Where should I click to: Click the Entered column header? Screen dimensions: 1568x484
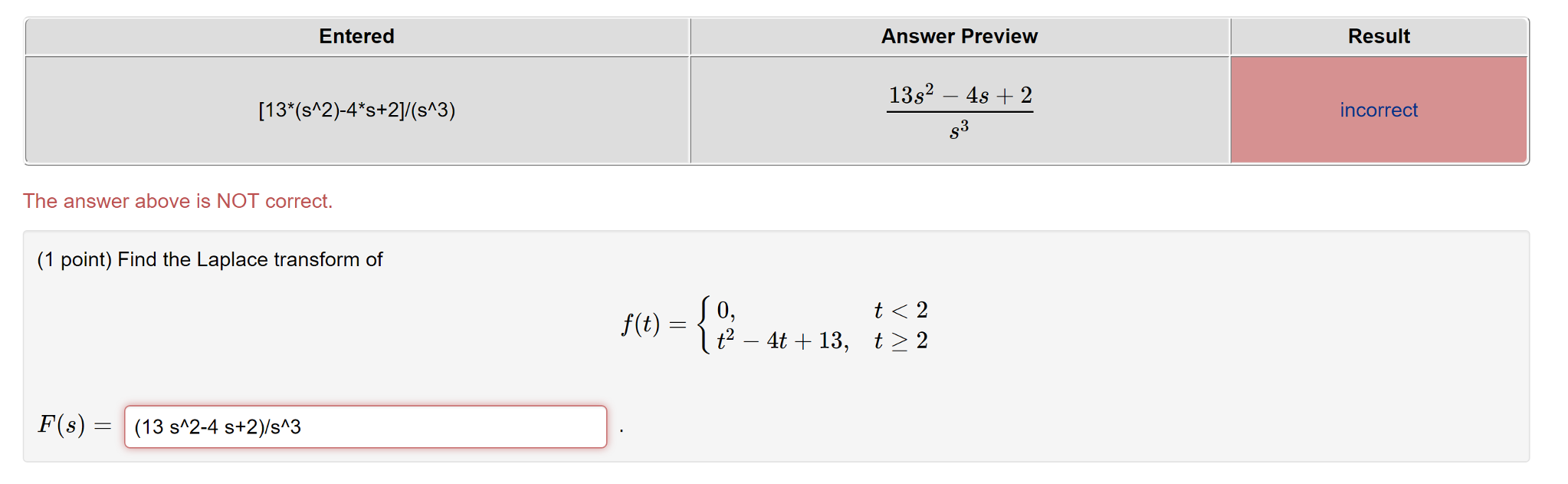pos(356,36)
